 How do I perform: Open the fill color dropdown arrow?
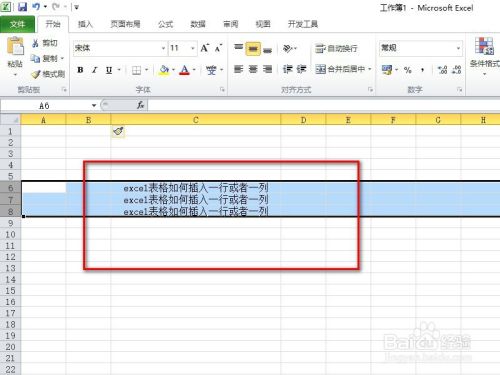pyautogui.click(x=173, y=70)
